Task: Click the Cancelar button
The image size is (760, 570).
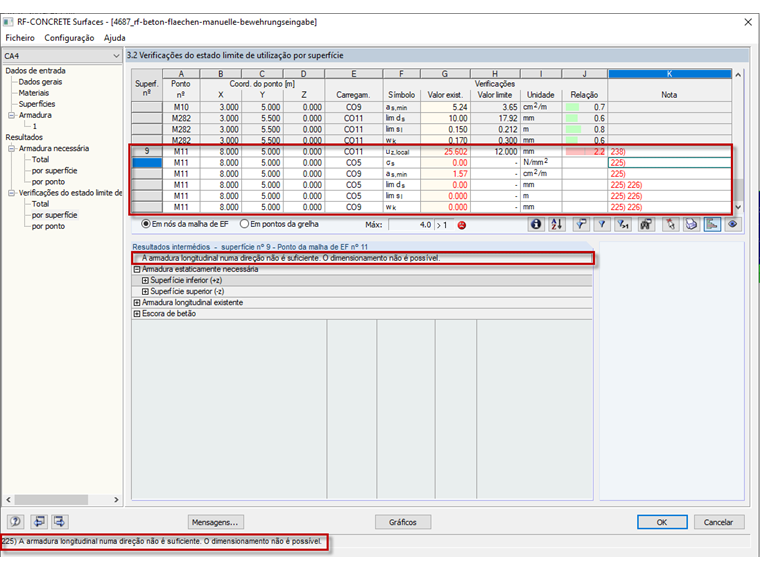Action: click(x=718, y=522)
